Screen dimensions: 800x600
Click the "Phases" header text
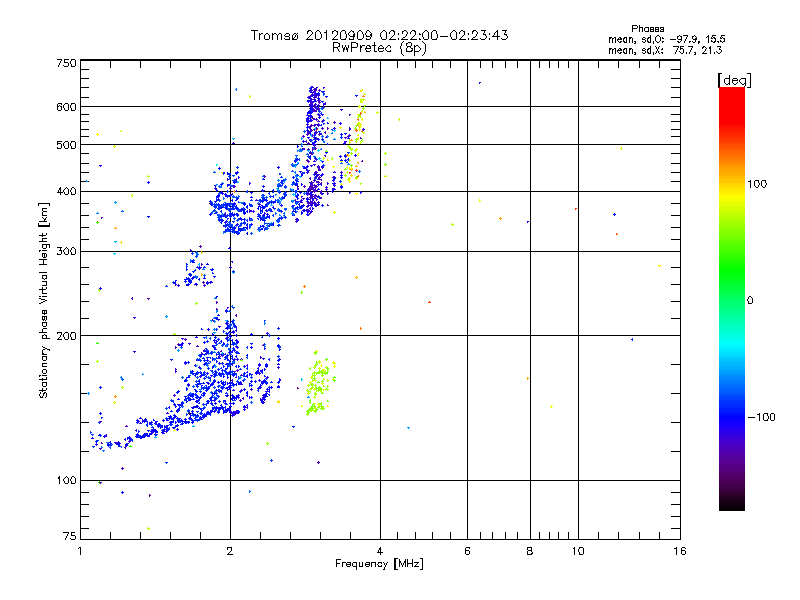click(647, 29)
